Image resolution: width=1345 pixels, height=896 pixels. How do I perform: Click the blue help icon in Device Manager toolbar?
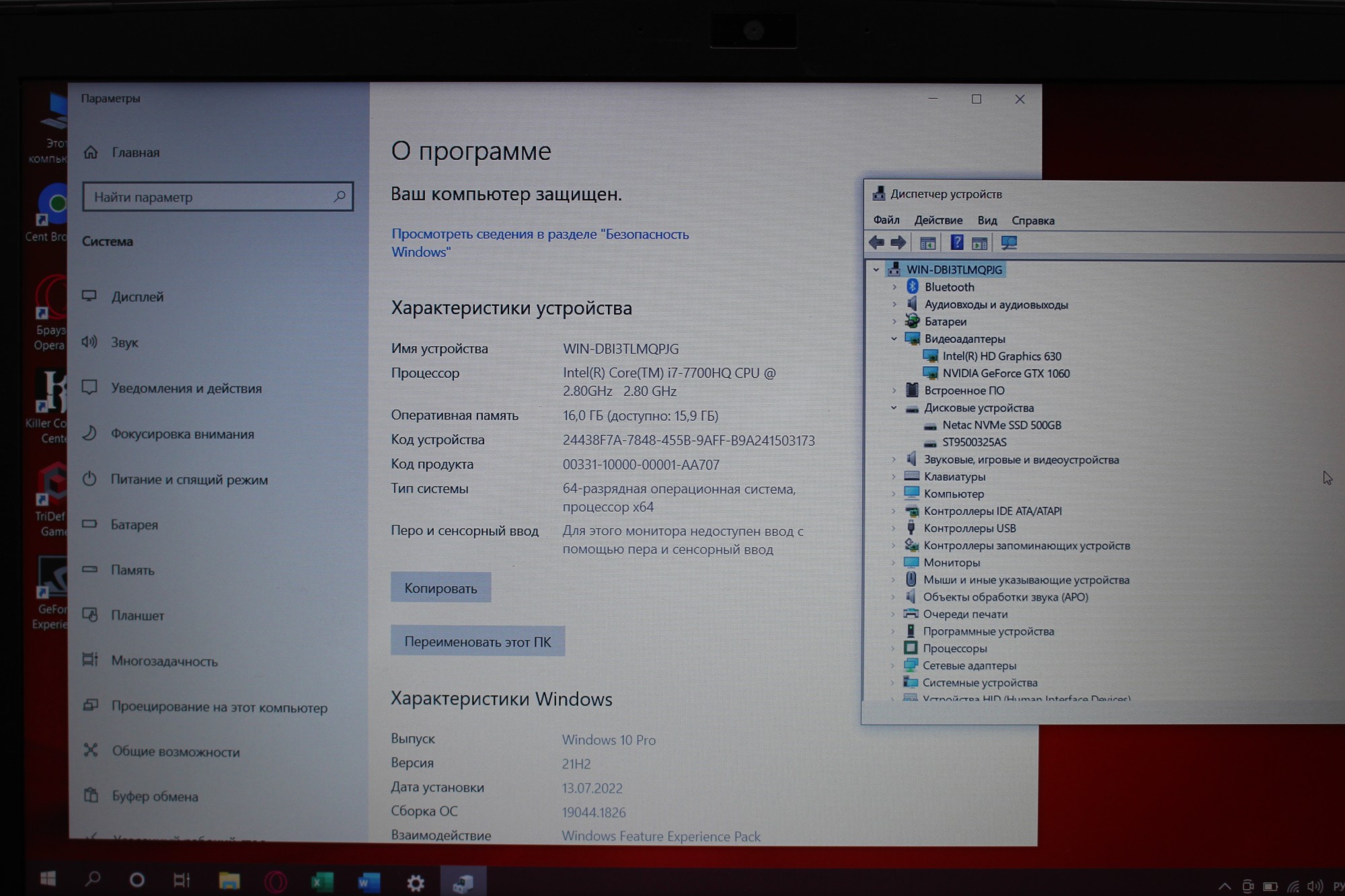[x=956, y=243]
